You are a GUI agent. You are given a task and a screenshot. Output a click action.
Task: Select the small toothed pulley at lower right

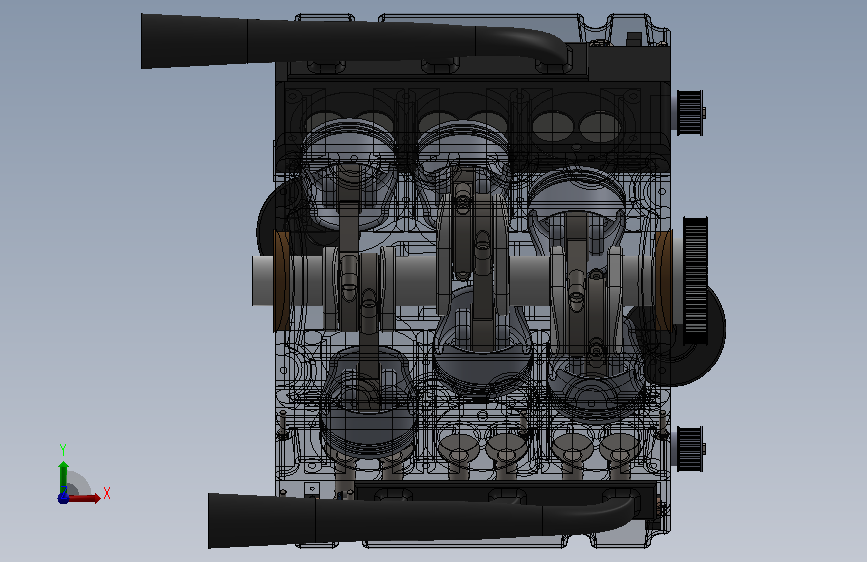tap(690, 449)
